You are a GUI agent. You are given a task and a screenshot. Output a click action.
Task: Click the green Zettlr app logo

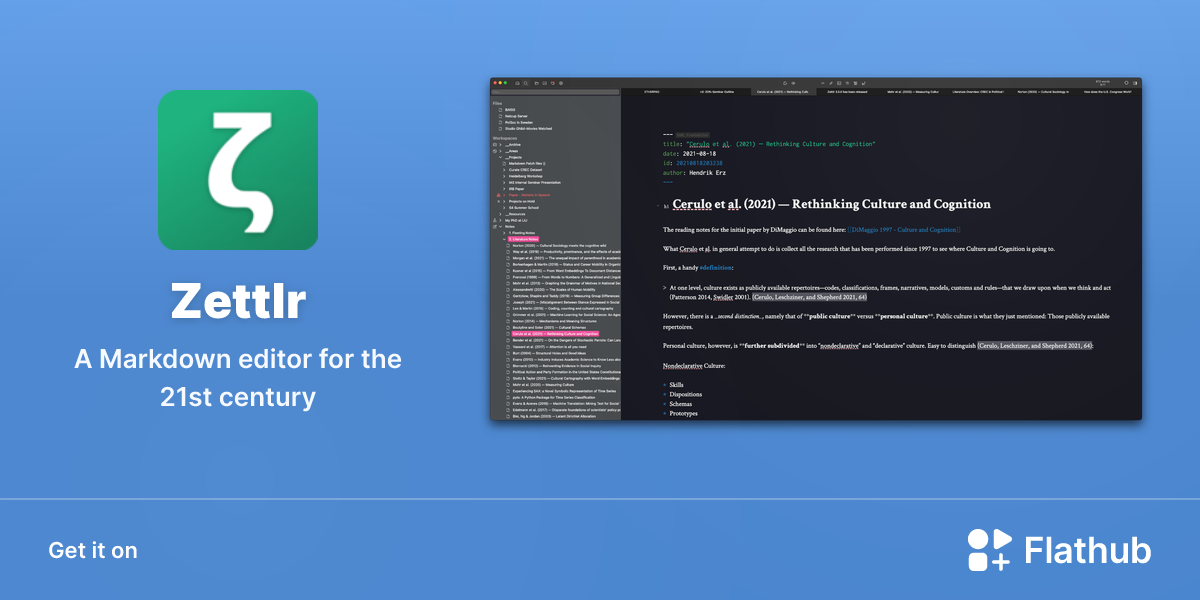238,170
